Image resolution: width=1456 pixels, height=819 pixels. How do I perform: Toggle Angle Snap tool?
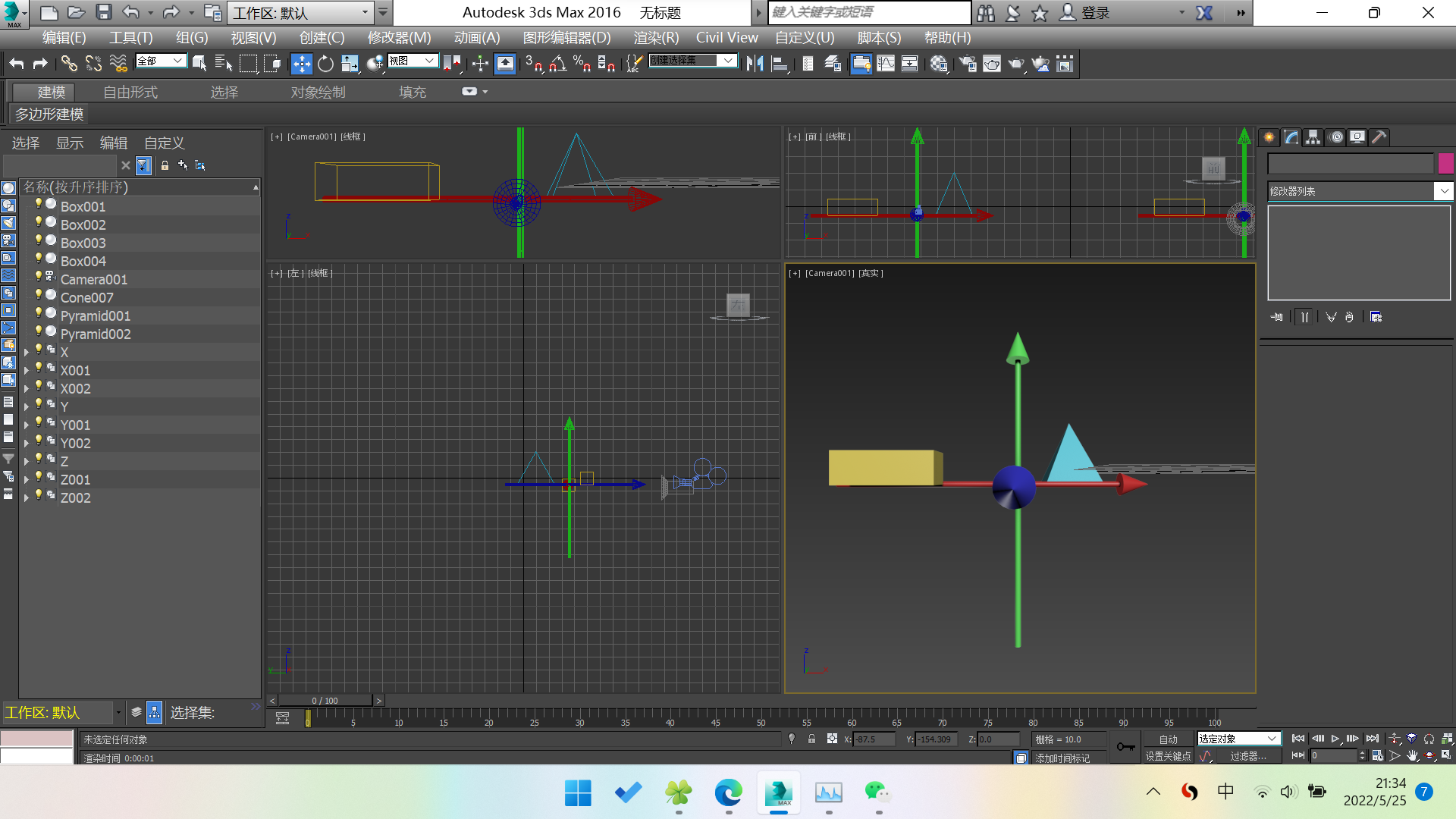tap(557, 64)
